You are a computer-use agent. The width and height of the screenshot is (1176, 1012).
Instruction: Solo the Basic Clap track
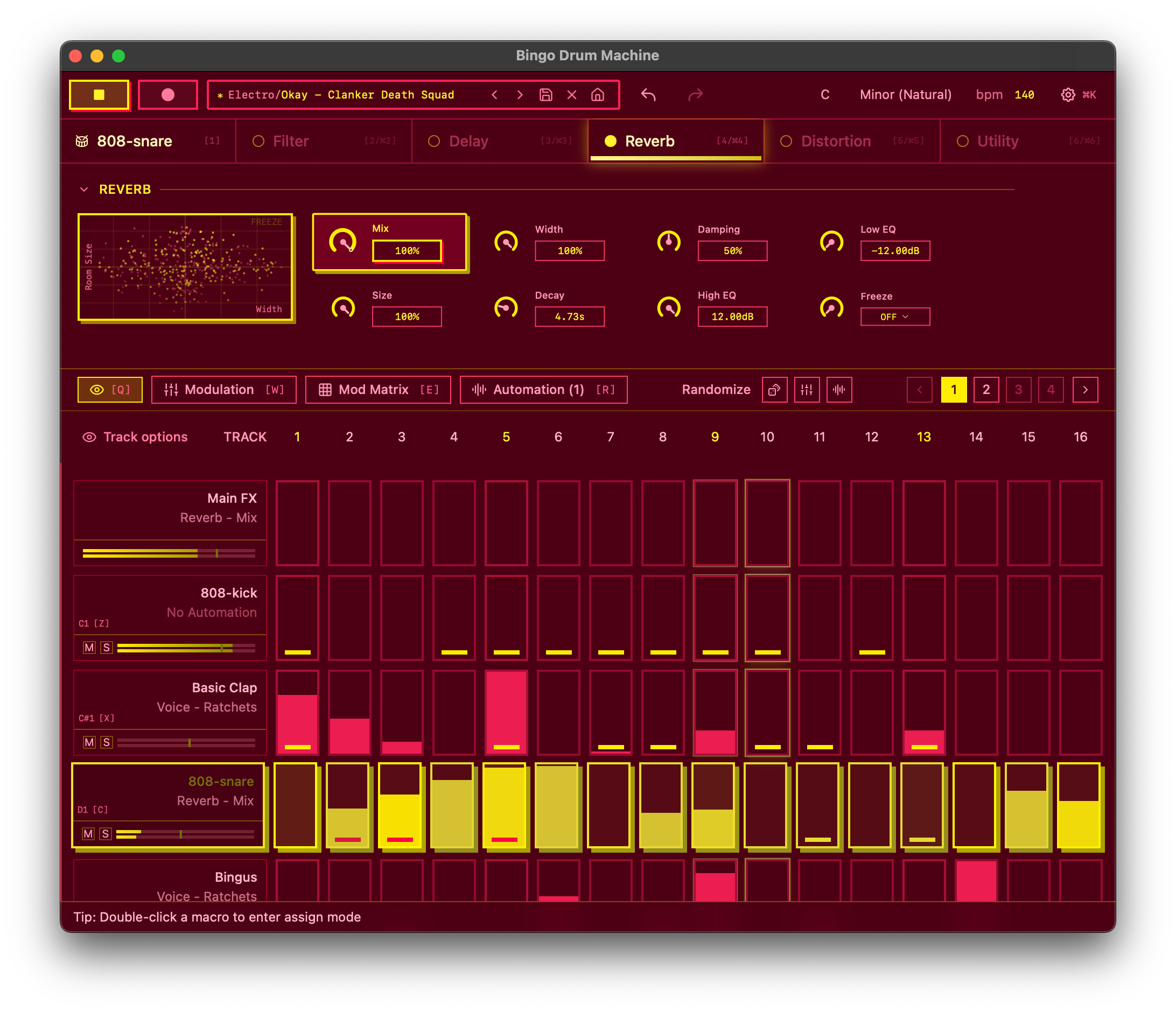click(x=107, y=742)
